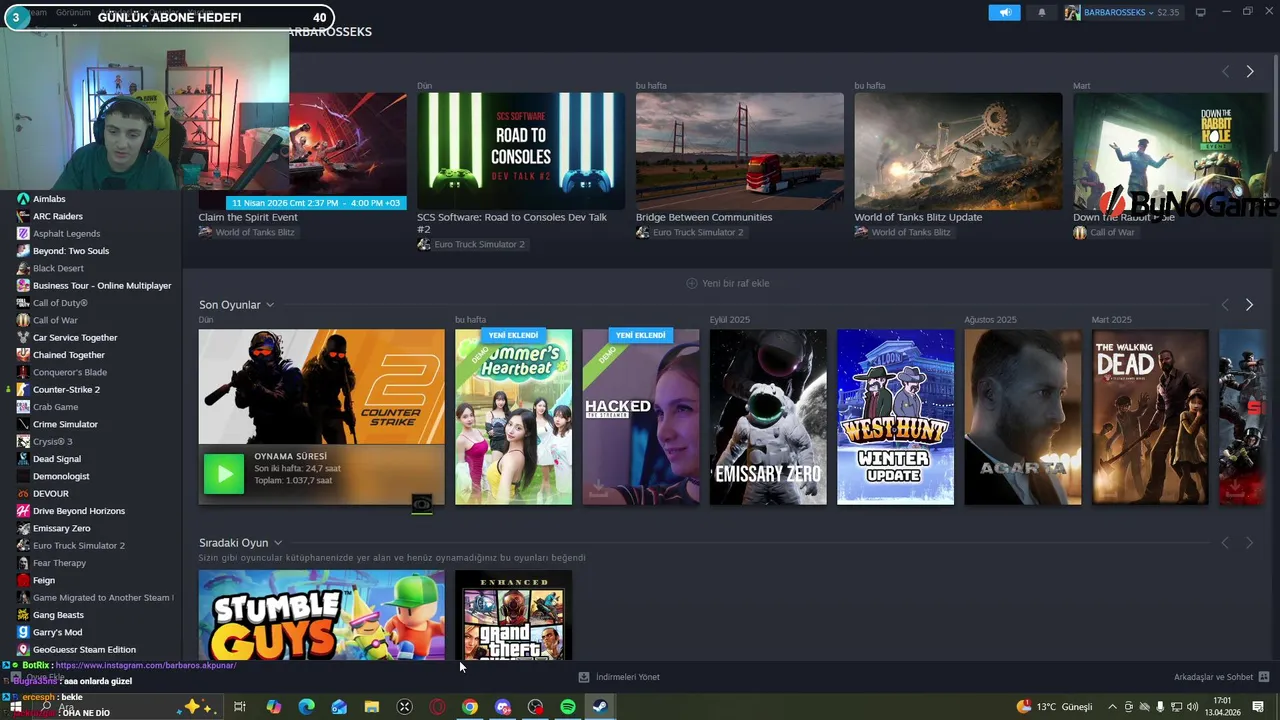The image size is (1280, 720).
Task: Click the Aimlabs game icon in the library list
Action: (x=23, y=199)
